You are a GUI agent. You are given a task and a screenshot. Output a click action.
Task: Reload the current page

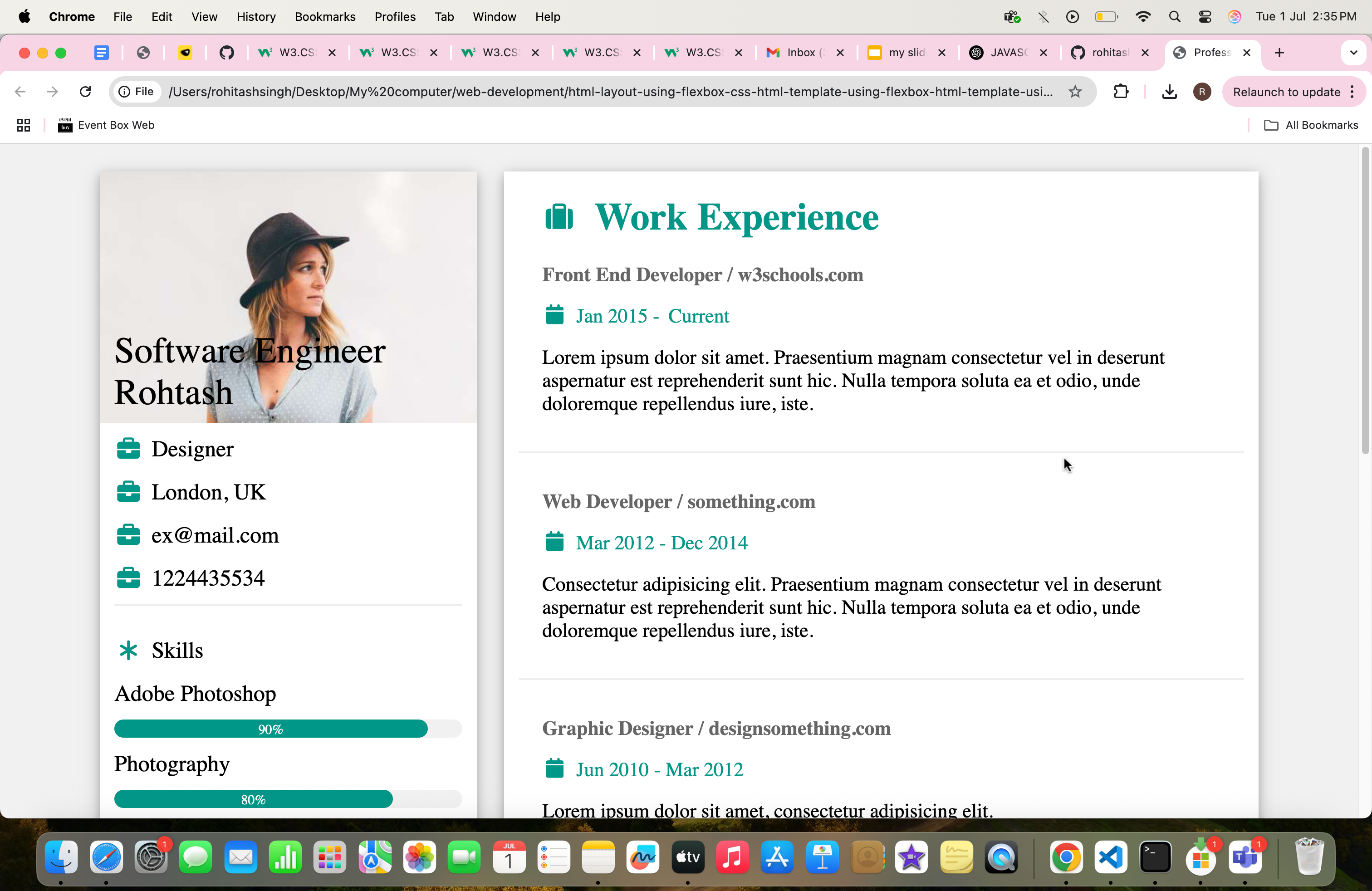pyautogui.click(x=85, y=92)
